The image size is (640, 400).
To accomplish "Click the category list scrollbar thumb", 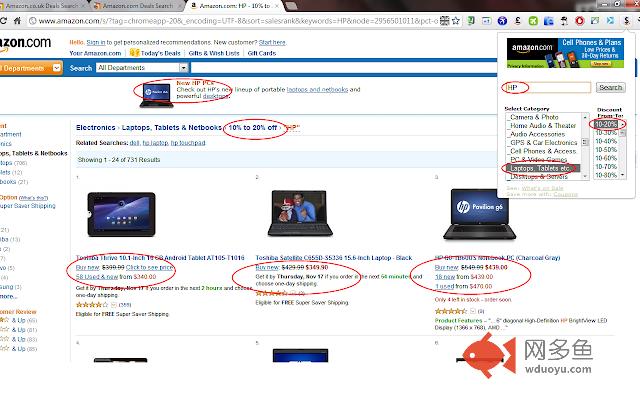I will [x=585, y=142].
